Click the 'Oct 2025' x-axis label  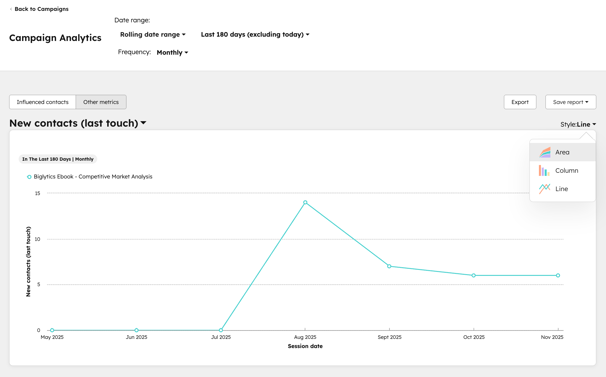point(474,337)
